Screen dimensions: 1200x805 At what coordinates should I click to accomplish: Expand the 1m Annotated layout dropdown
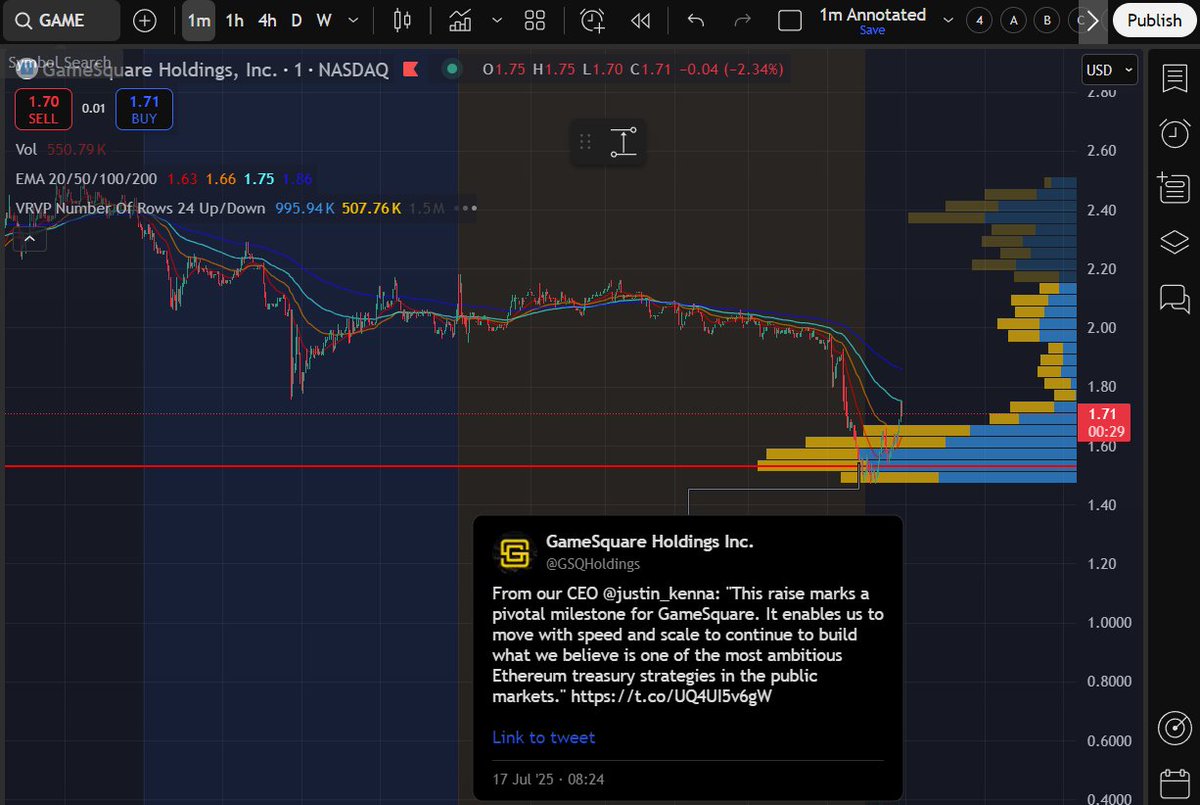click(946, 21)
